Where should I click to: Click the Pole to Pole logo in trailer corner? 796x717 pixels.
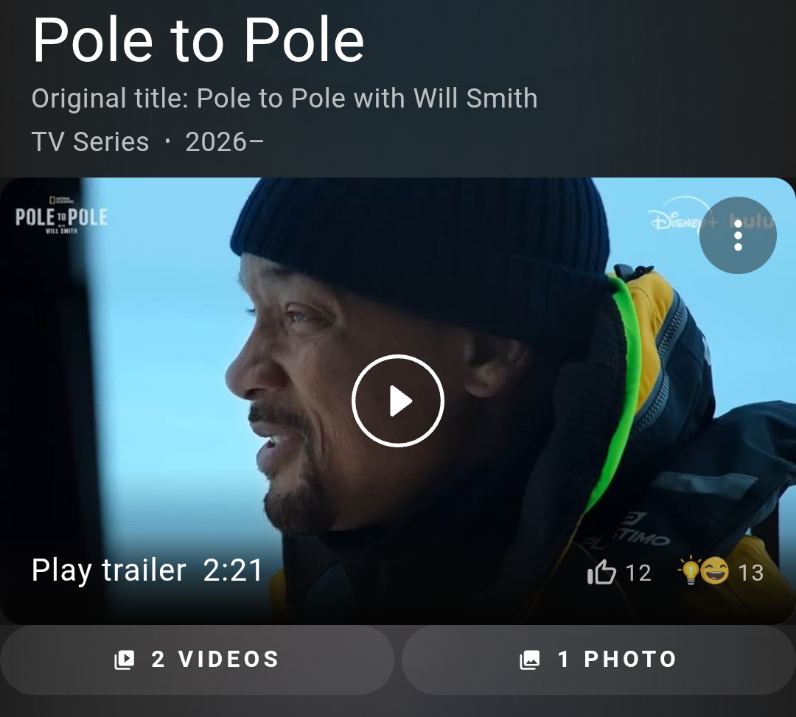click(x=61, y=217)
